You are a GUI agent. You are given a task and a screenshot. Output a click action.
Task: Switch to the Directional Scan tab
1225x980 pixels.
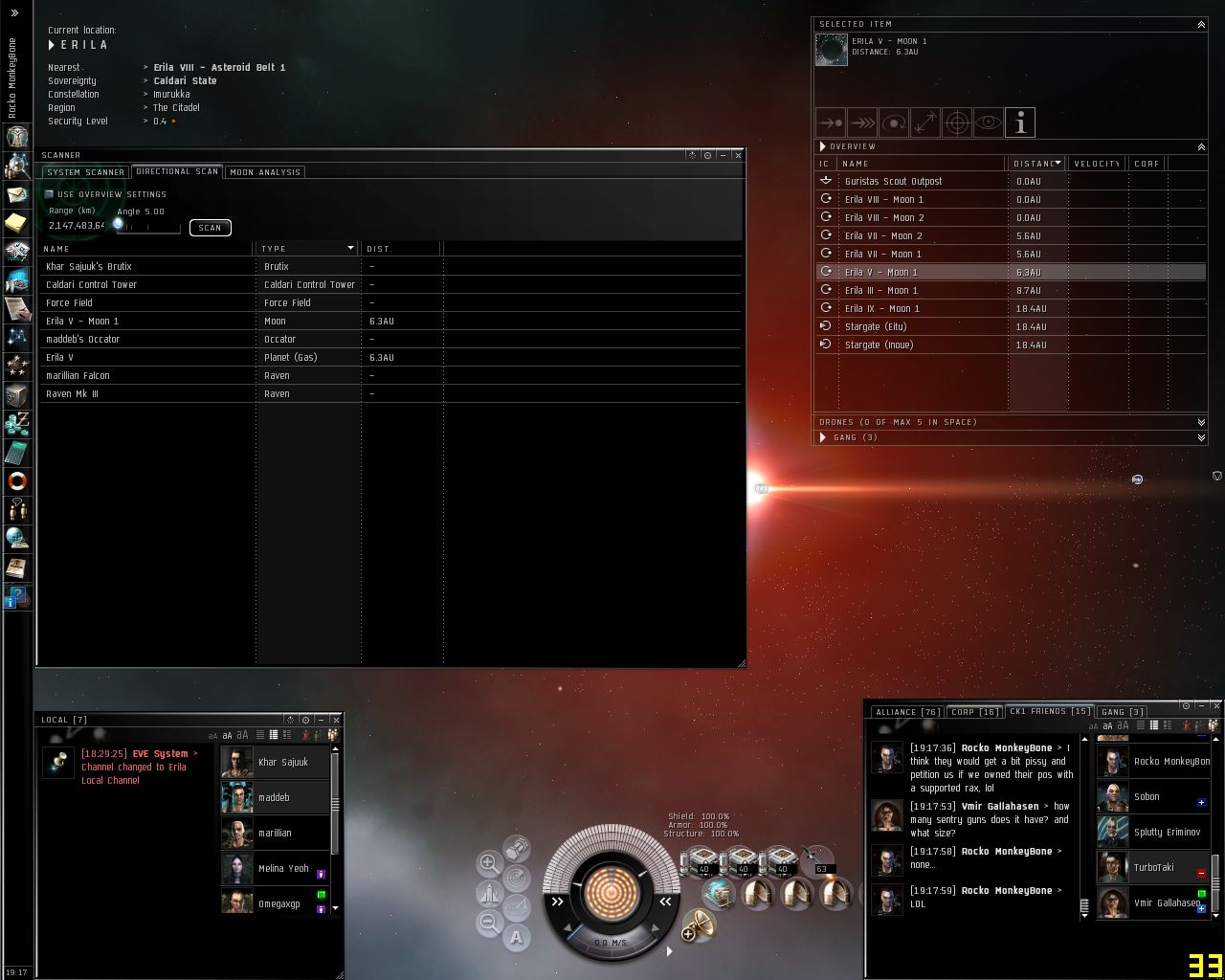[177, 171]
